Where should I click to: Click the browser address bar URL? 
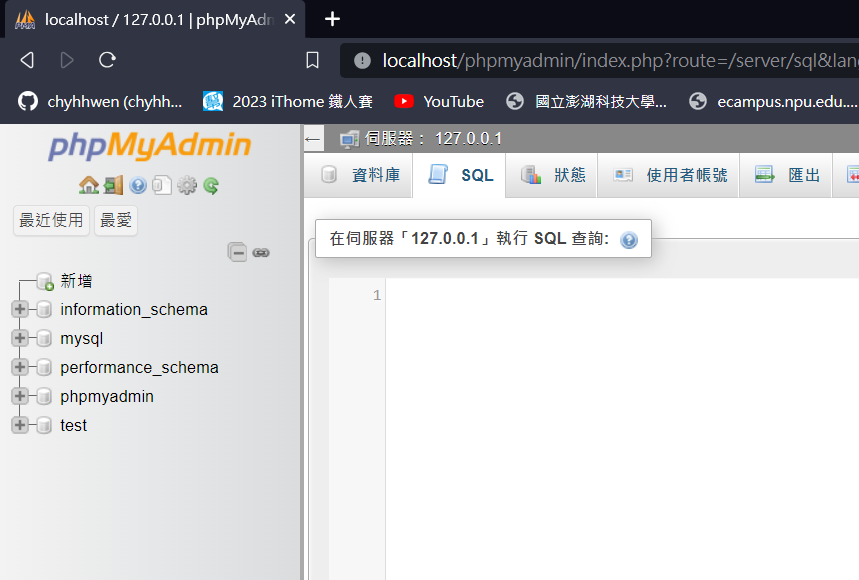tap(620, 60)
